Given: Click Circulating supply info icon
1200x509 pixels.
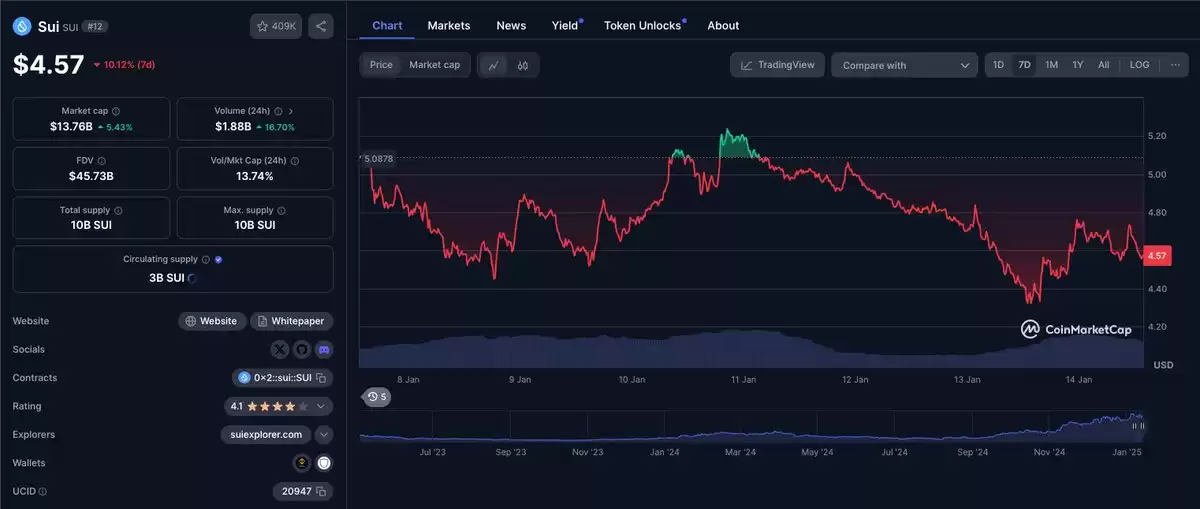Looking at the screenshot, I should (206, 259).
